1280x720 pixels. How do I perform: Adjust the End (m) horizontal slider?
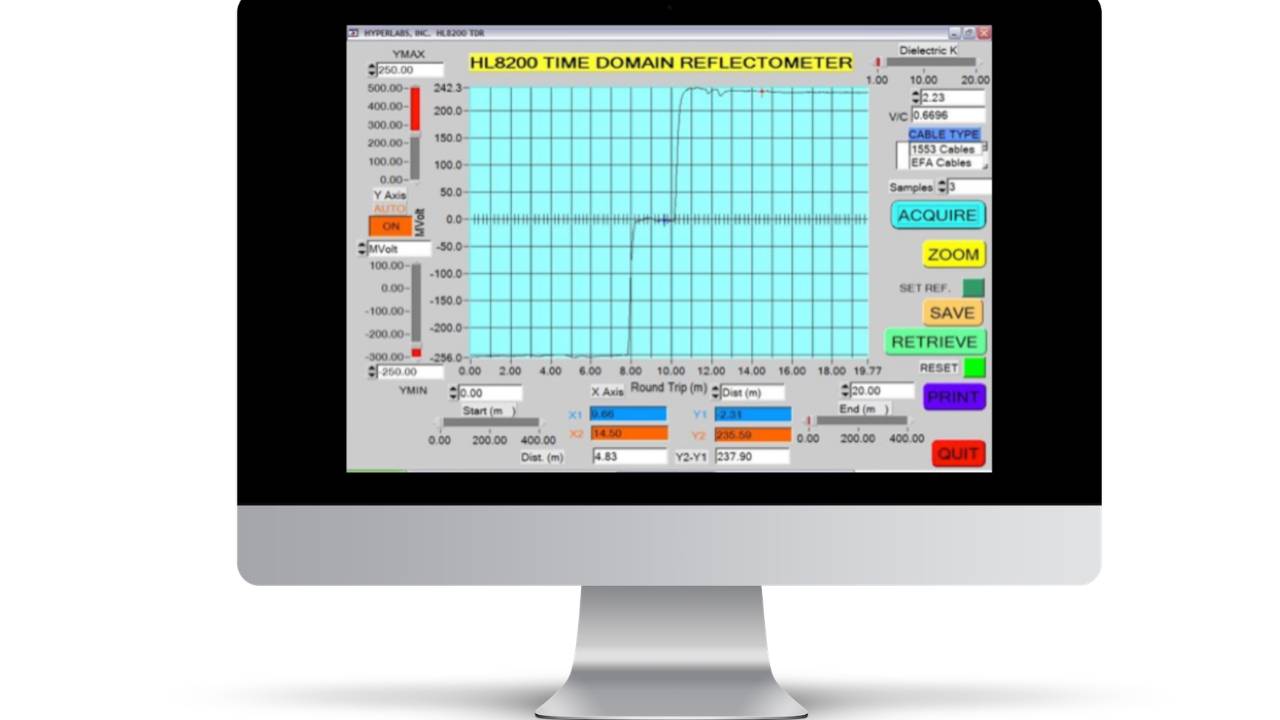(858, 422)
